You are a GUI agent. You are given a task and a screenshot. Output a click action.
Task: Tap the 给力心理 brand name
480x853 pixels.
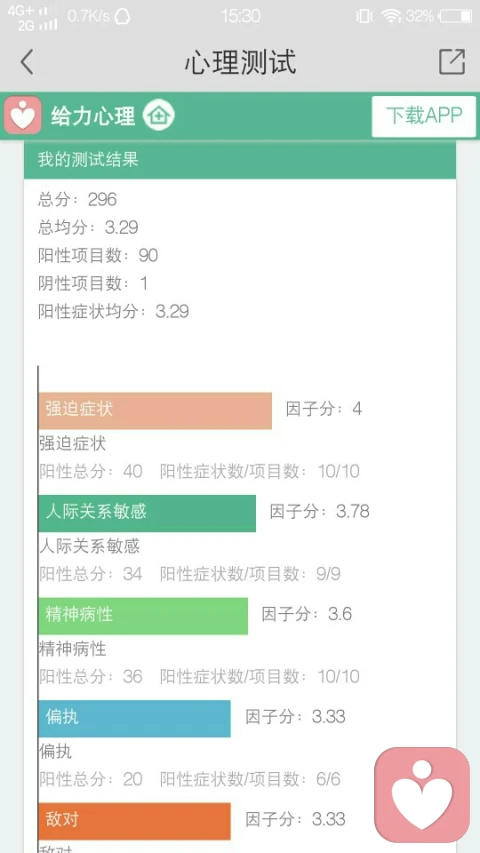click(93, 116)
